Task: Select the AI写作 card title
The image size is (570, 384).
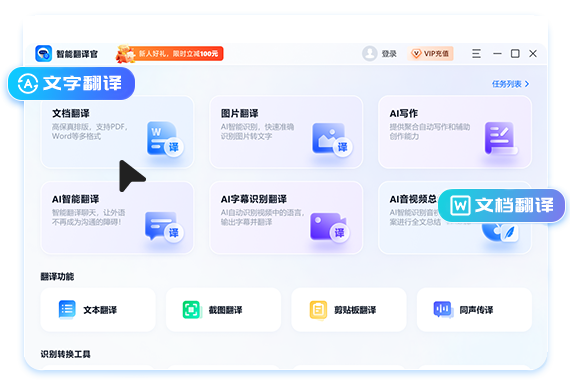Action: 404,113
